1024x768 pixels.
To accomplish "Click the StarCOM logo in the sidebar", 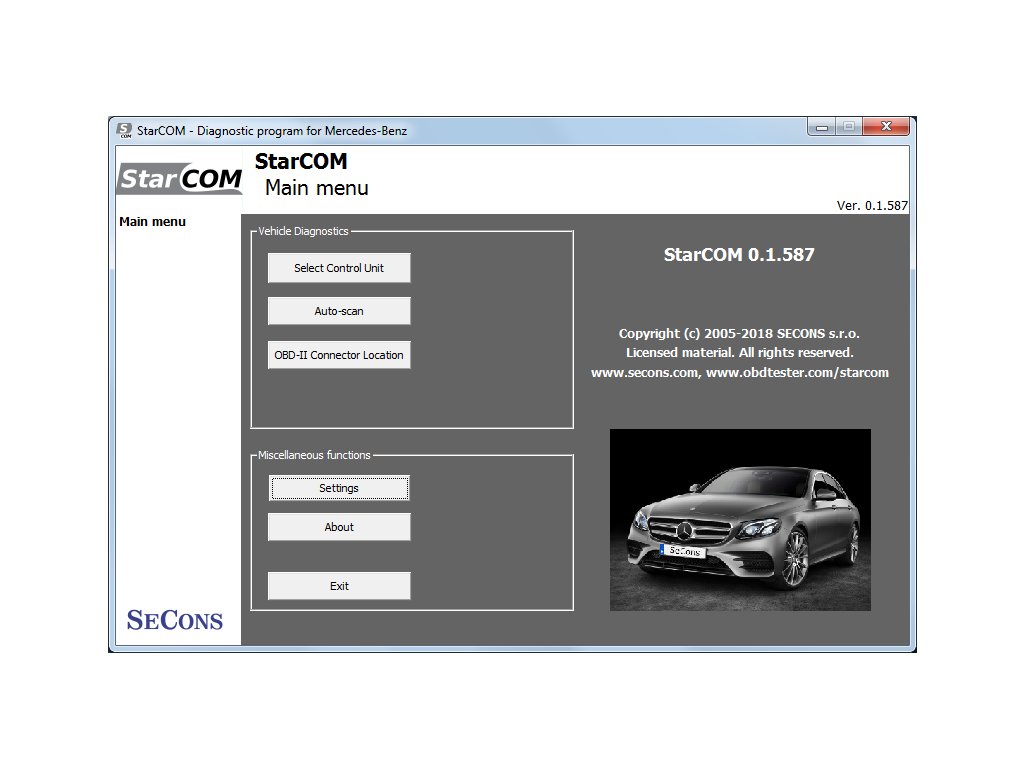I will 180,179.
